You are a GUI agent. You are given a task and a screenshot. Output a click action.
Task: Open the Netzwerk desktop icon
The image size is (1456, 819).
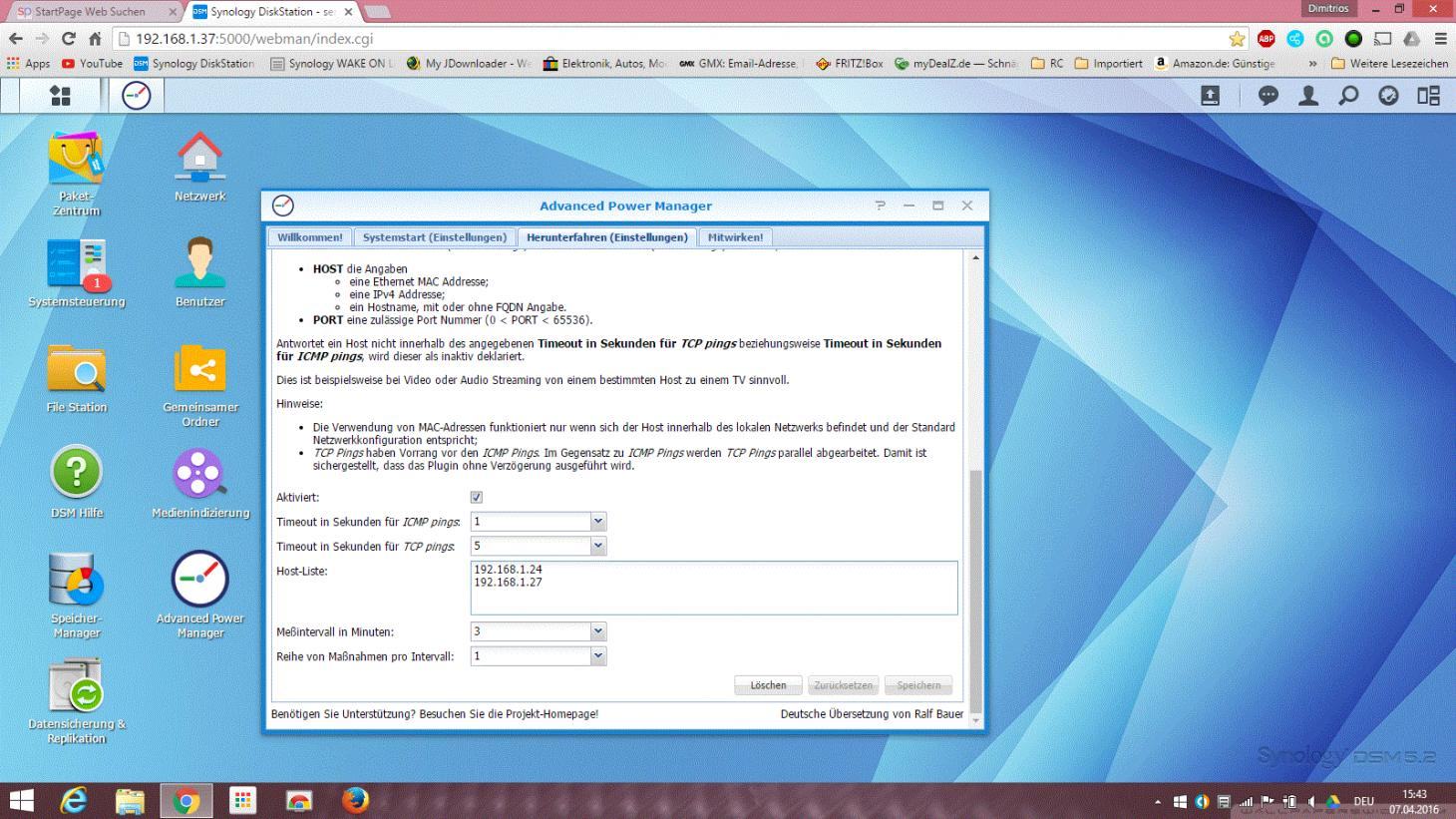tap(200, 167)
